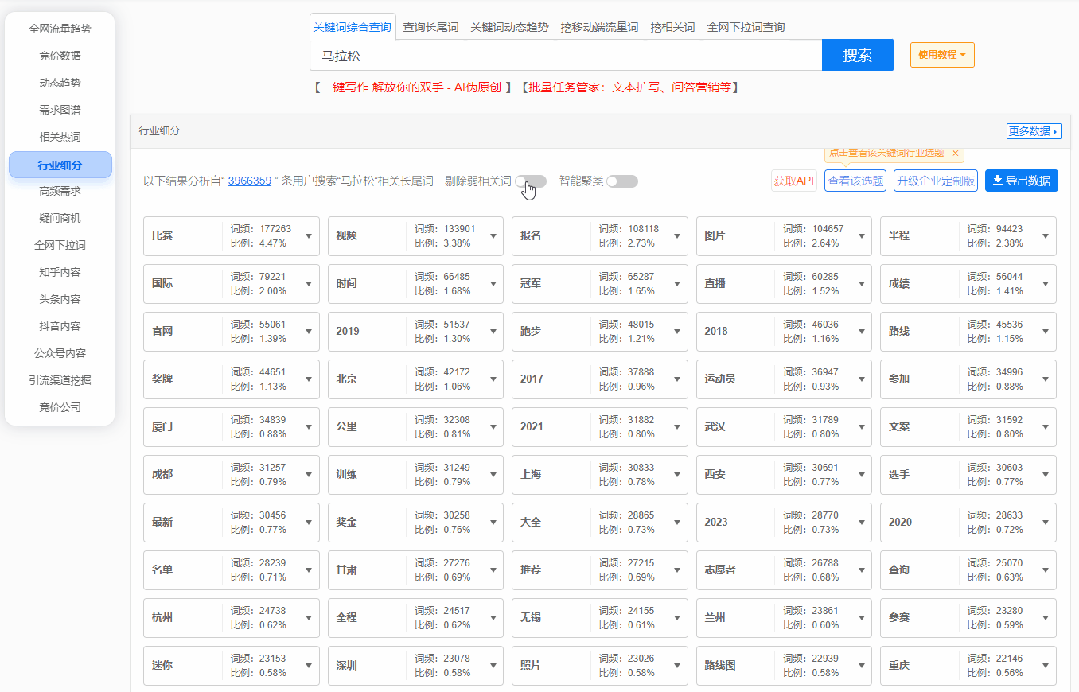Open the 关键词动态趋势 tab
1079x692 pixels.
coord(509,28)
